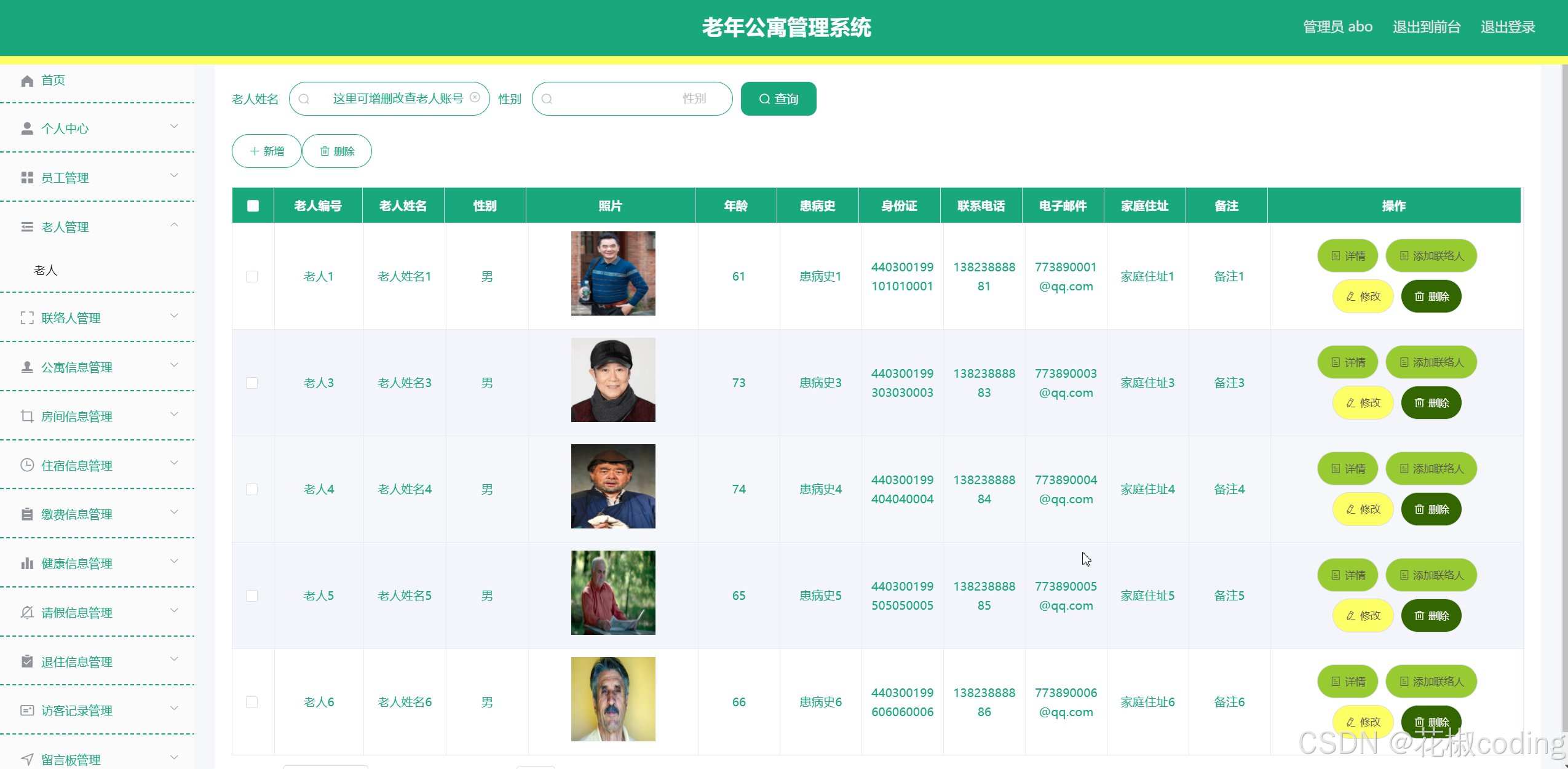Open the photo thumbnail of 老人3
The height and width of the screenshot is (769, 1568).
point(613,380)
